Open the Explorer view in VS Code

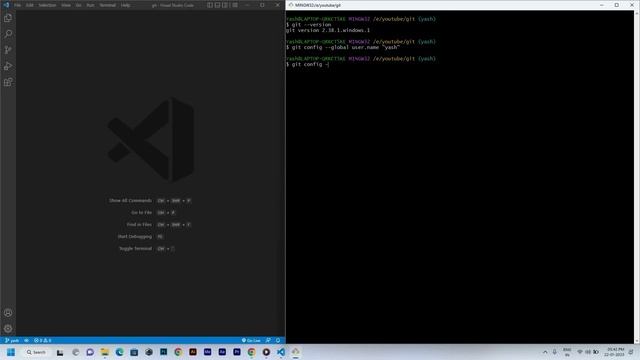click(8, 18)
